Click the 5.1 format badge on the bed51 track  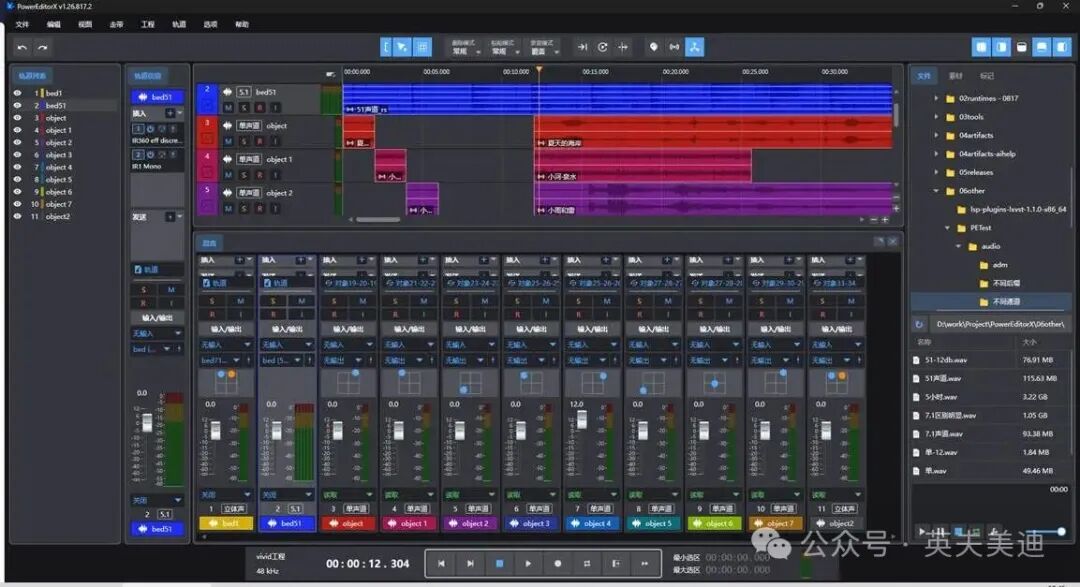click(x=244, y=92)
